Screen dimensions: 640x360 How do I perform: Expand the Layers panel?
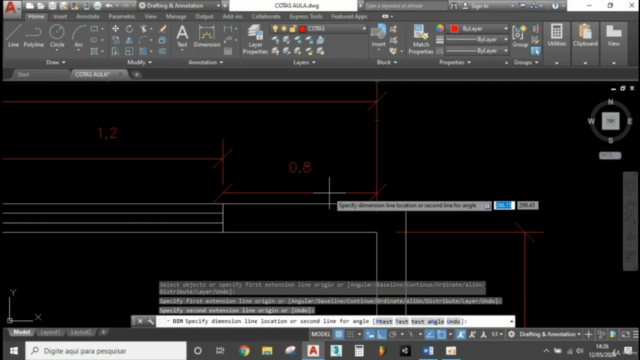click(x=304, y=62)
